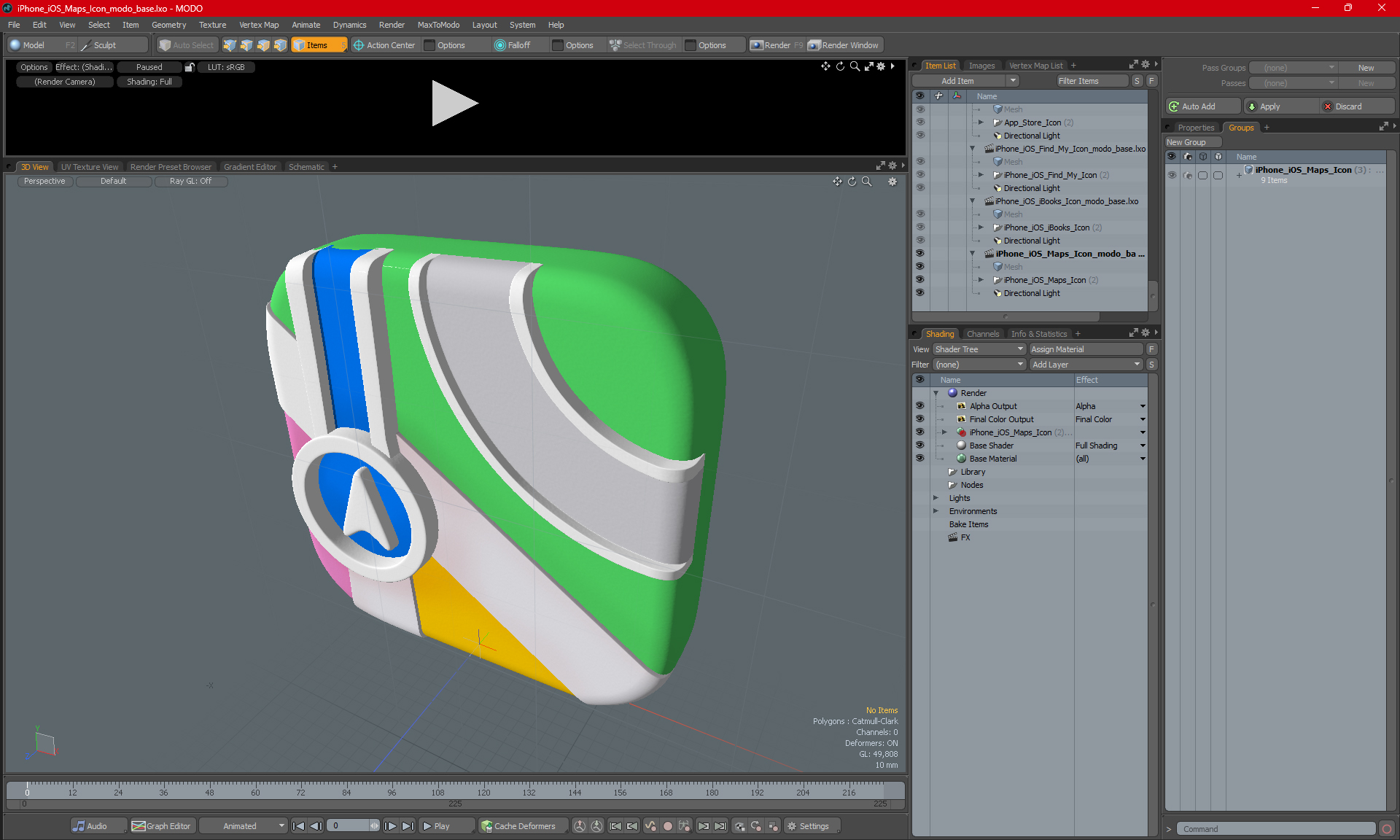Open Add Item dropdown
The height and width of the screenshot is (840, 1400).
coord(965,81)
